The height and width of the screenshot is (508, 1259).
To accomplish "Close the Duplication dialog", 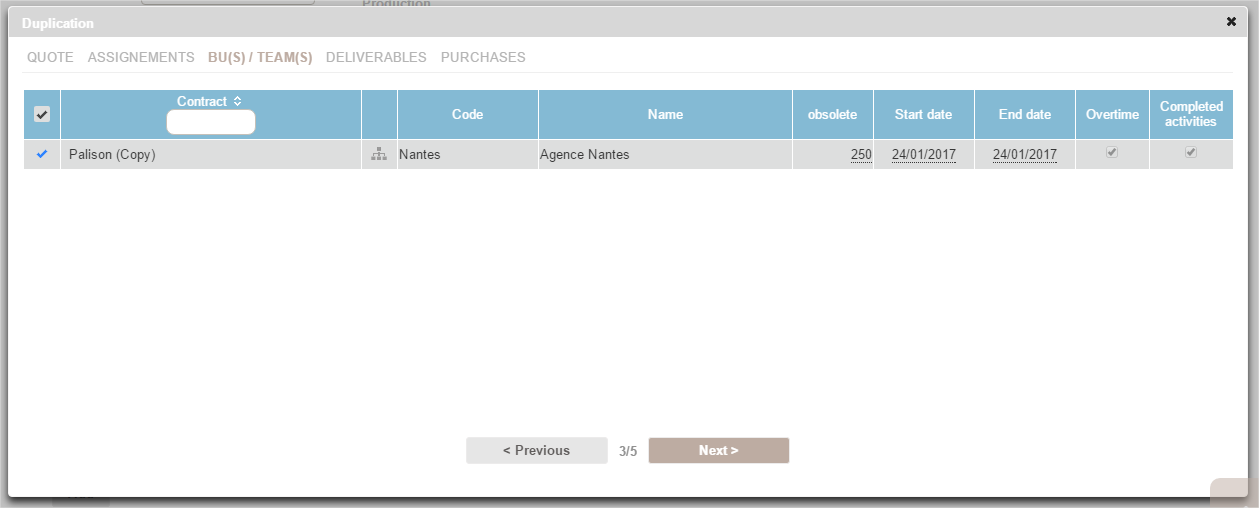I will 1231,22.
